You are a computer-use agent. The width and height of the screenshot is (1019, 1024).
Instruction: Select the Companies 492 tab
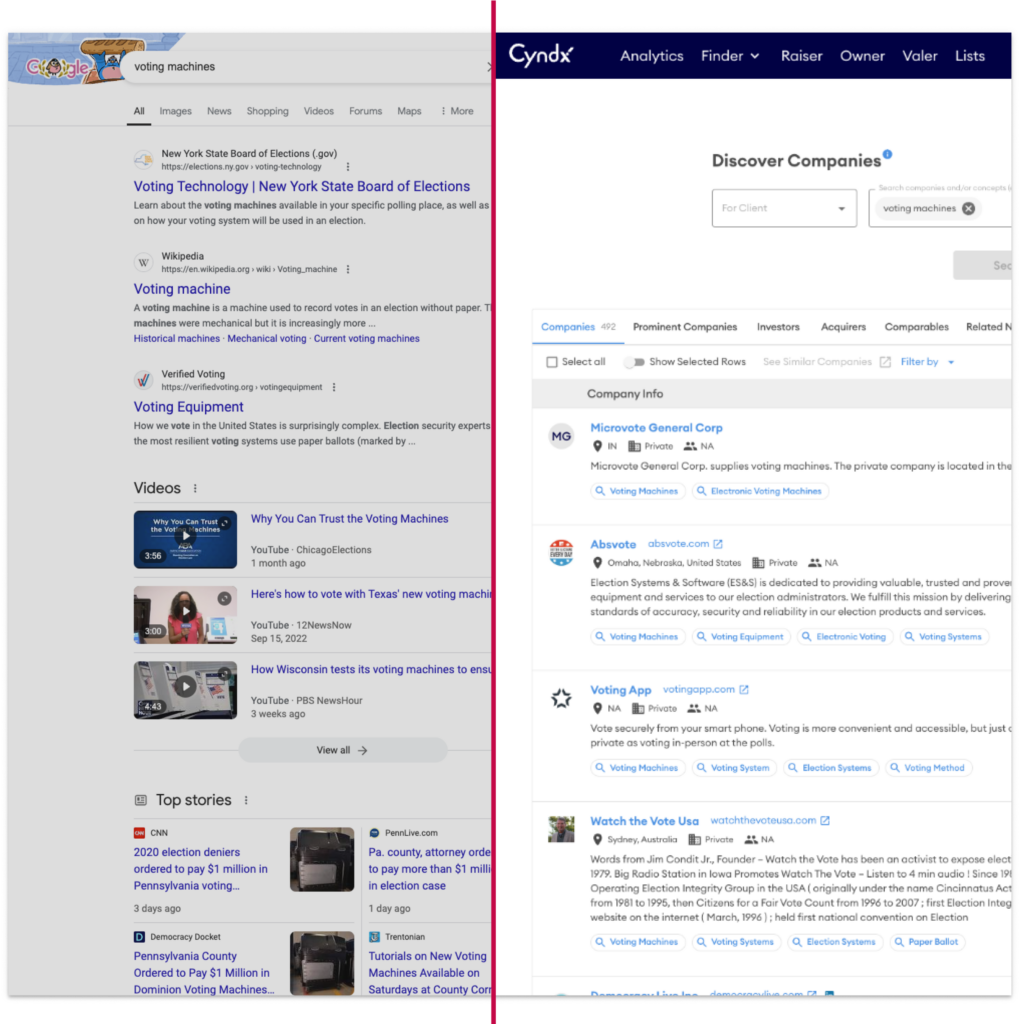pyautogui.click(x=578, y=327)
